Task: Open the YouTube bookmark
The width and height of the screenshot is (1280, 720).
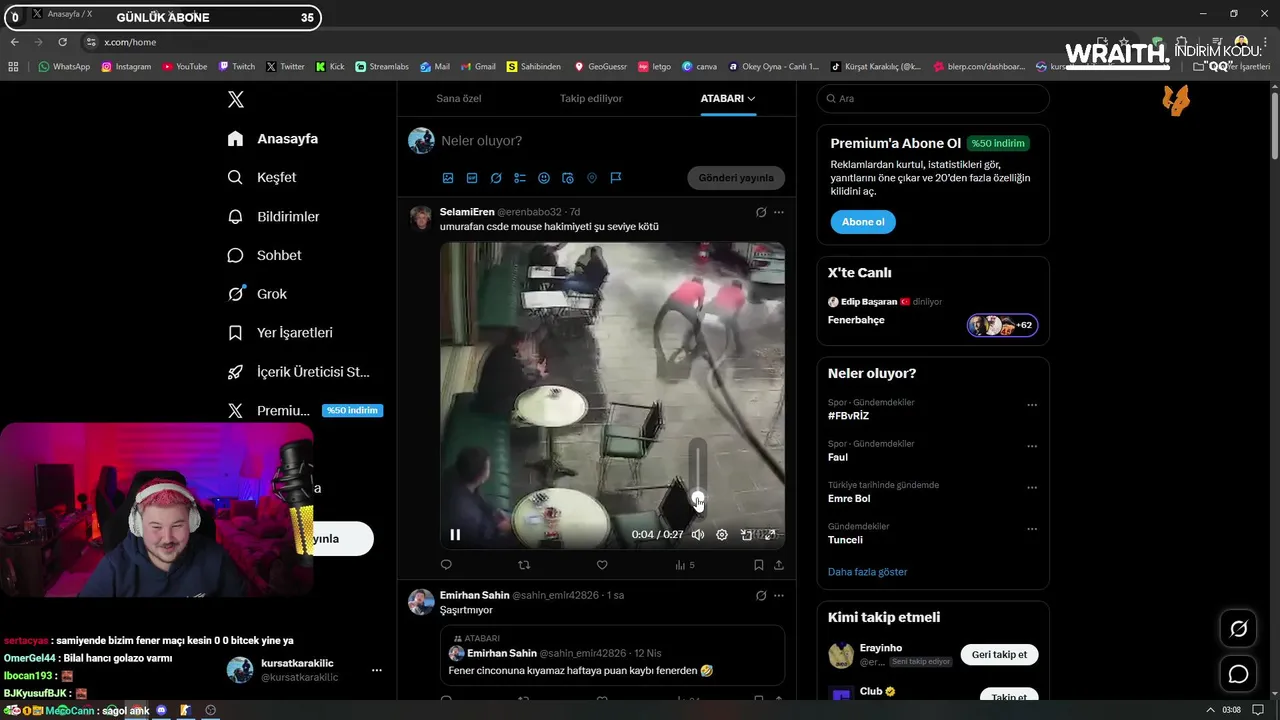Action: [184, 67]
